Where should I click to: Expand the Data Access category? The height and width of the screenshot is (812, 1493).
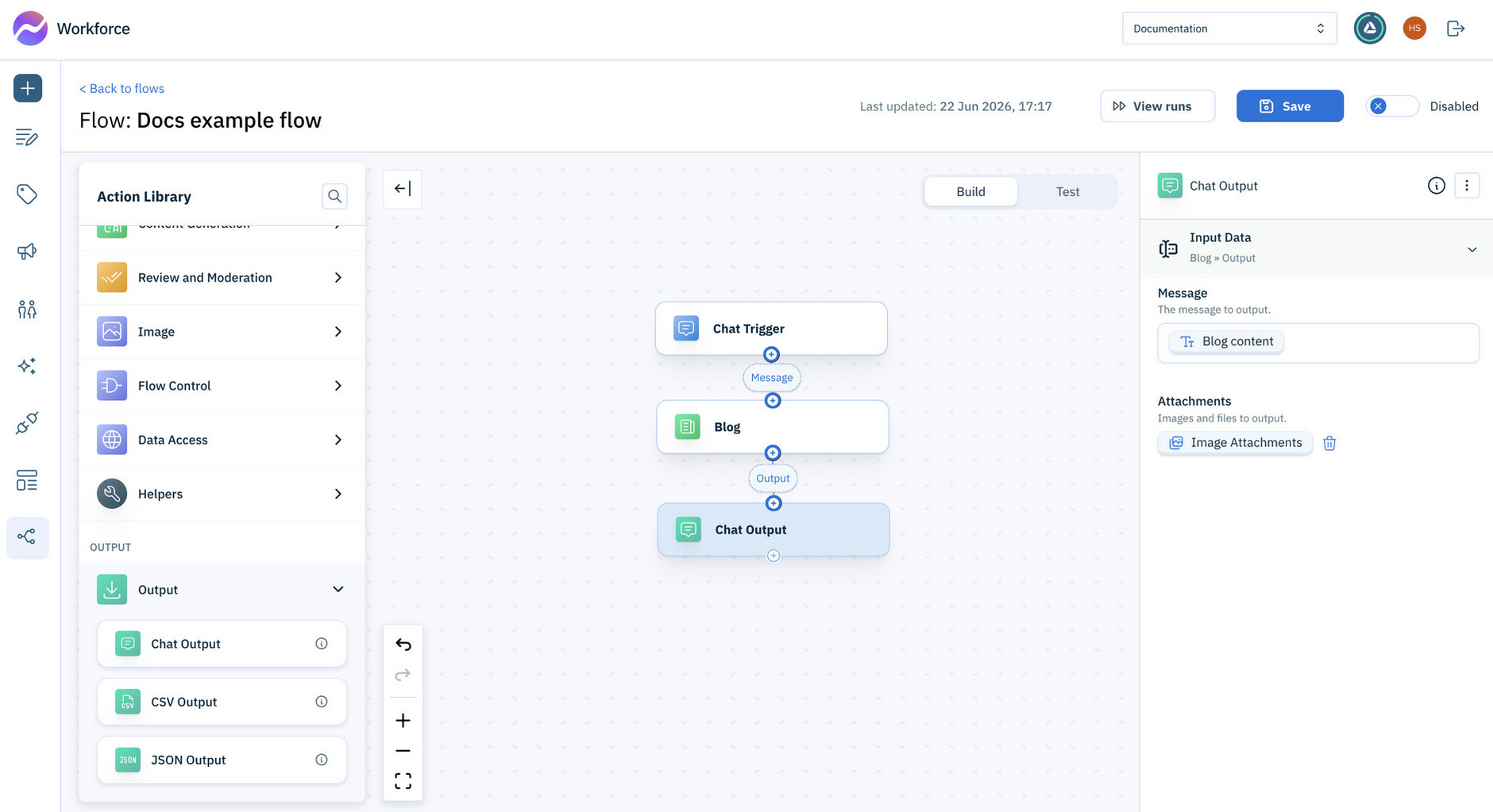point(222,440)
